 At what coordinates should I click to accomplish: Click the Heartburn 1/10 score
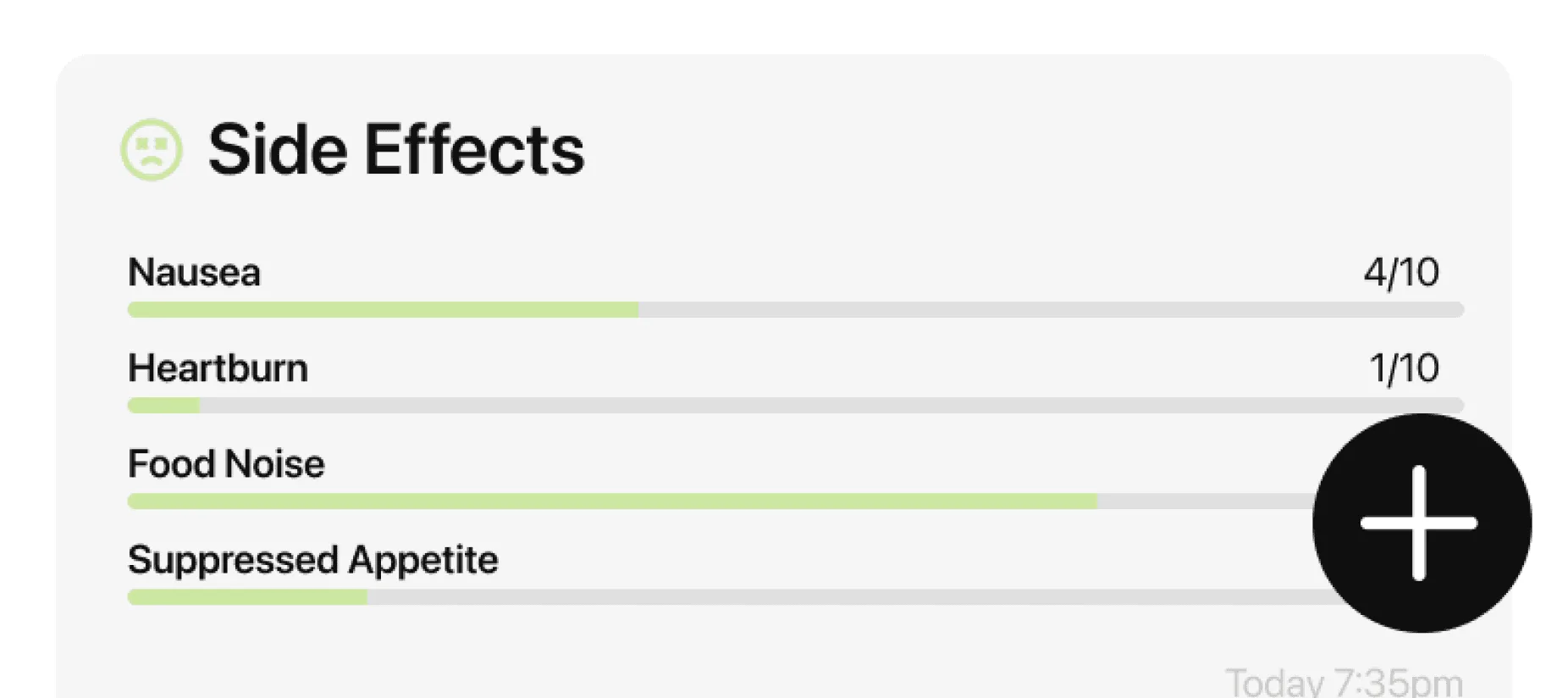pyautogui.click(x=1404, y=368)
